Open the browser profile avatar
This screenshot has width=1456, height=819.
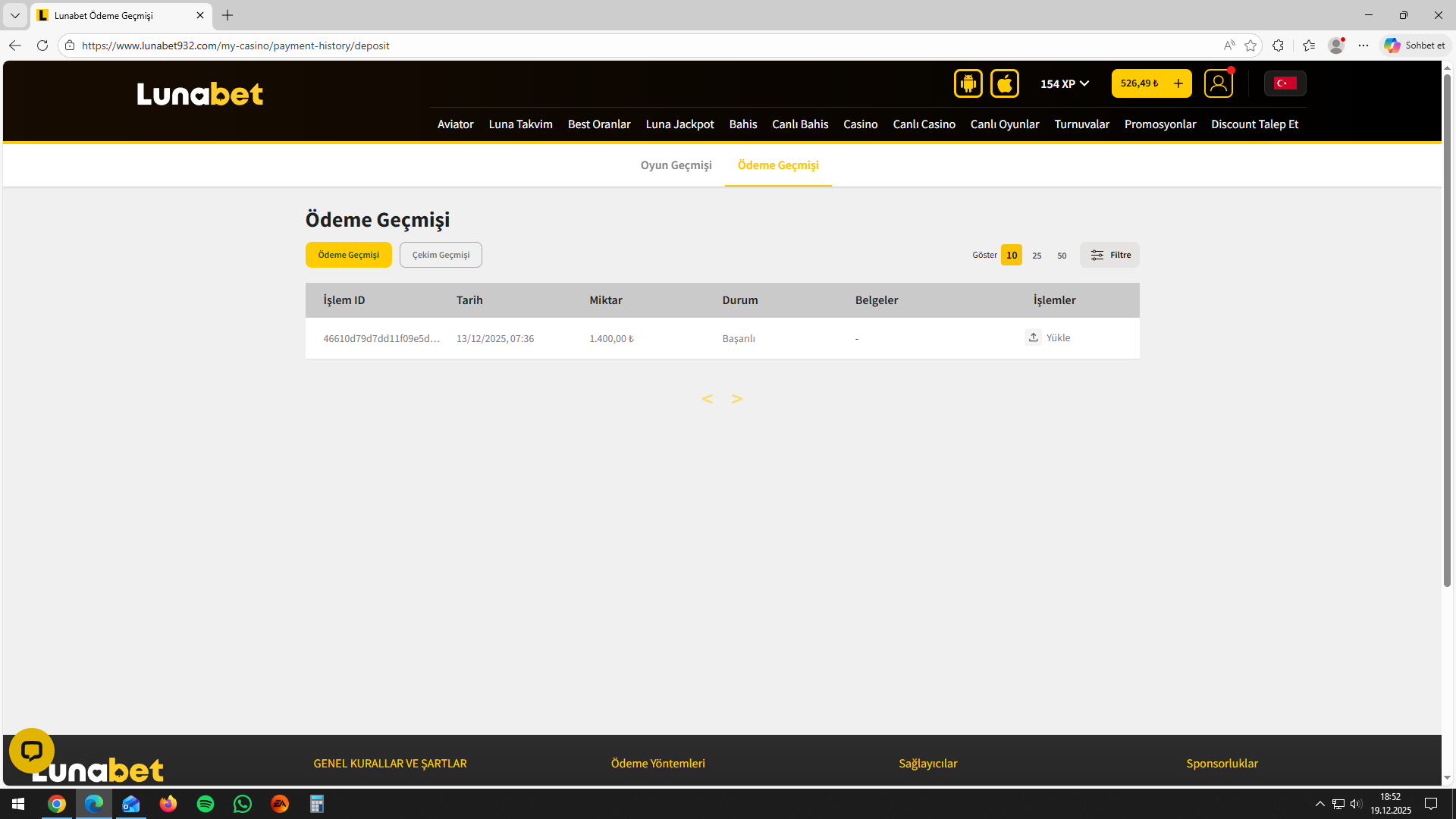click(1336, 45)
